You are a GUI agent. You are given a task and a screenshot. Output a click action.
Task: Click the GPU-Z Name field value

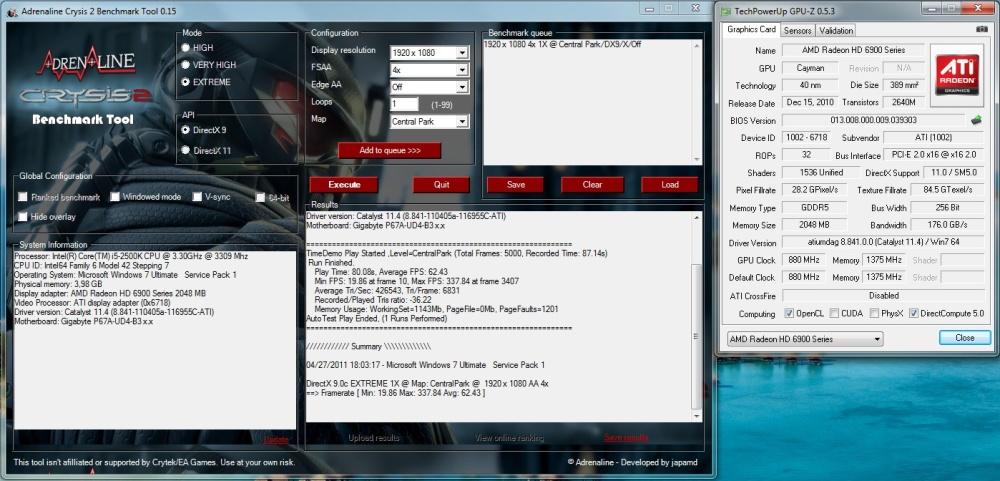852,50
